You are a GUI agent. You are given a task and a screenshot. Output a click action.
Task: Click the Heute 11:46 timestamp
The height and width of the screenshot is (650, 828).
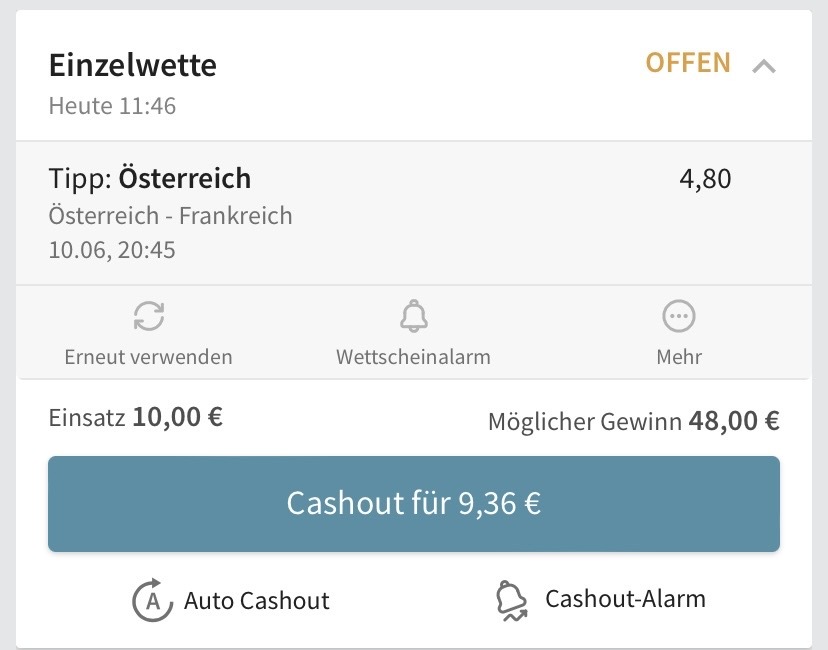[112, 106]
